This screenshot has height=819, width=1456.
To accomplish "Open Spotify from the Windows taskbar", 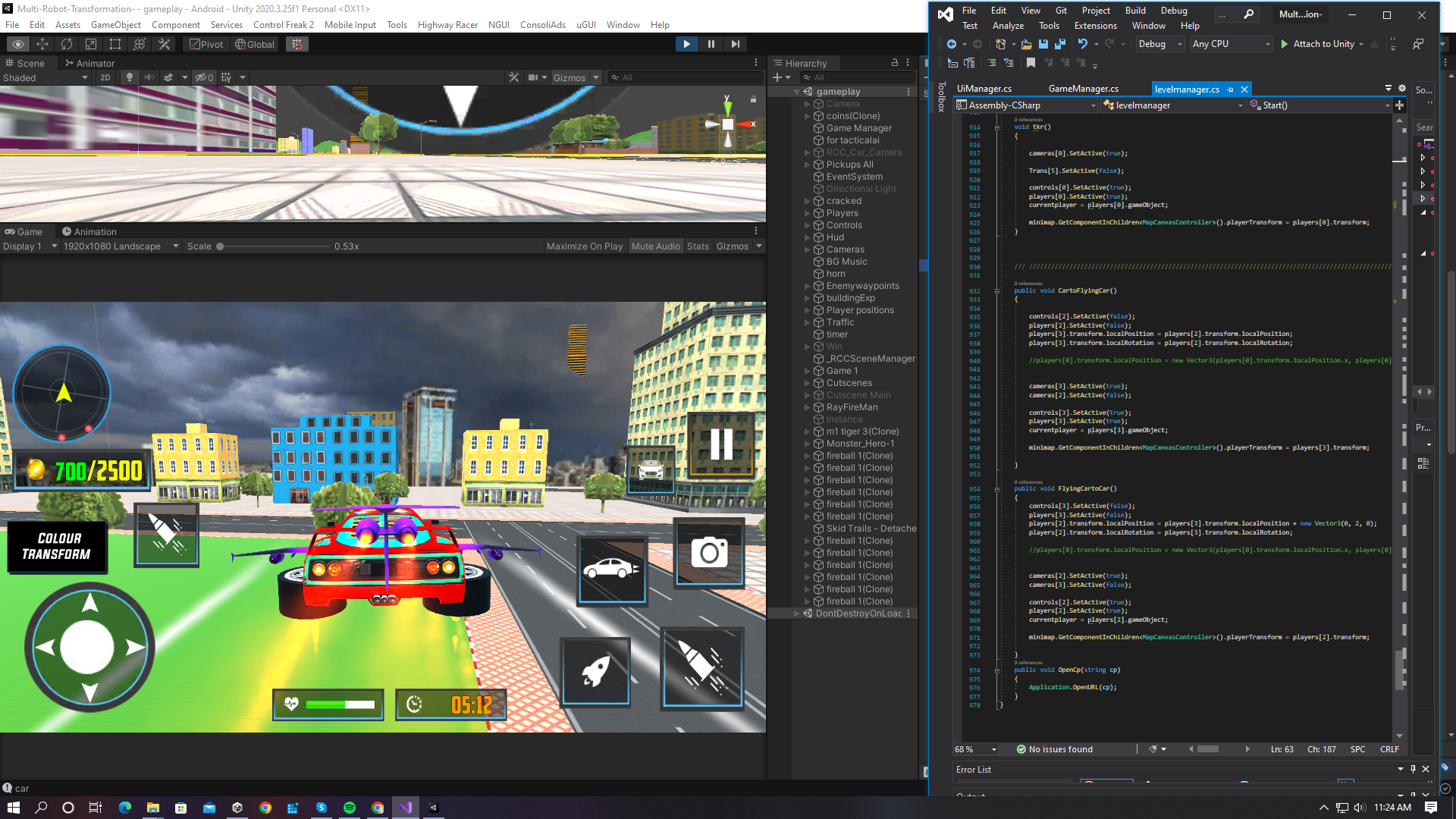I will coord(350,808).
